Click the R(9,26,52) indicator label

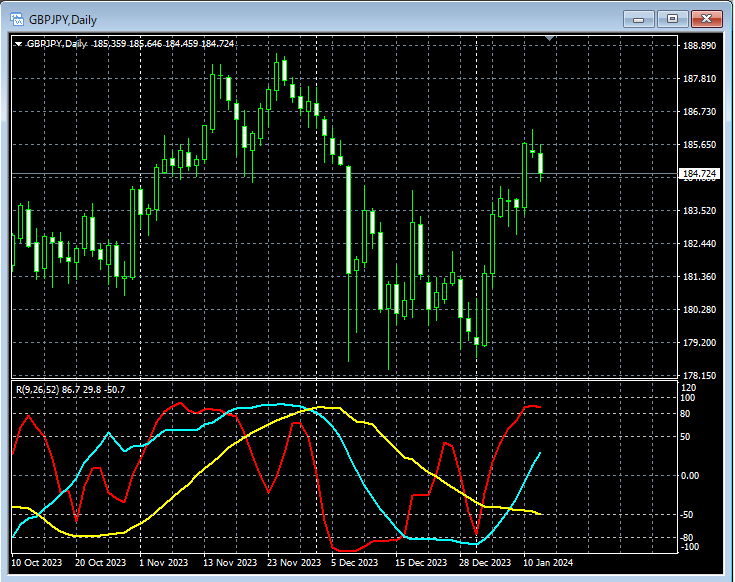coord(70,389)
